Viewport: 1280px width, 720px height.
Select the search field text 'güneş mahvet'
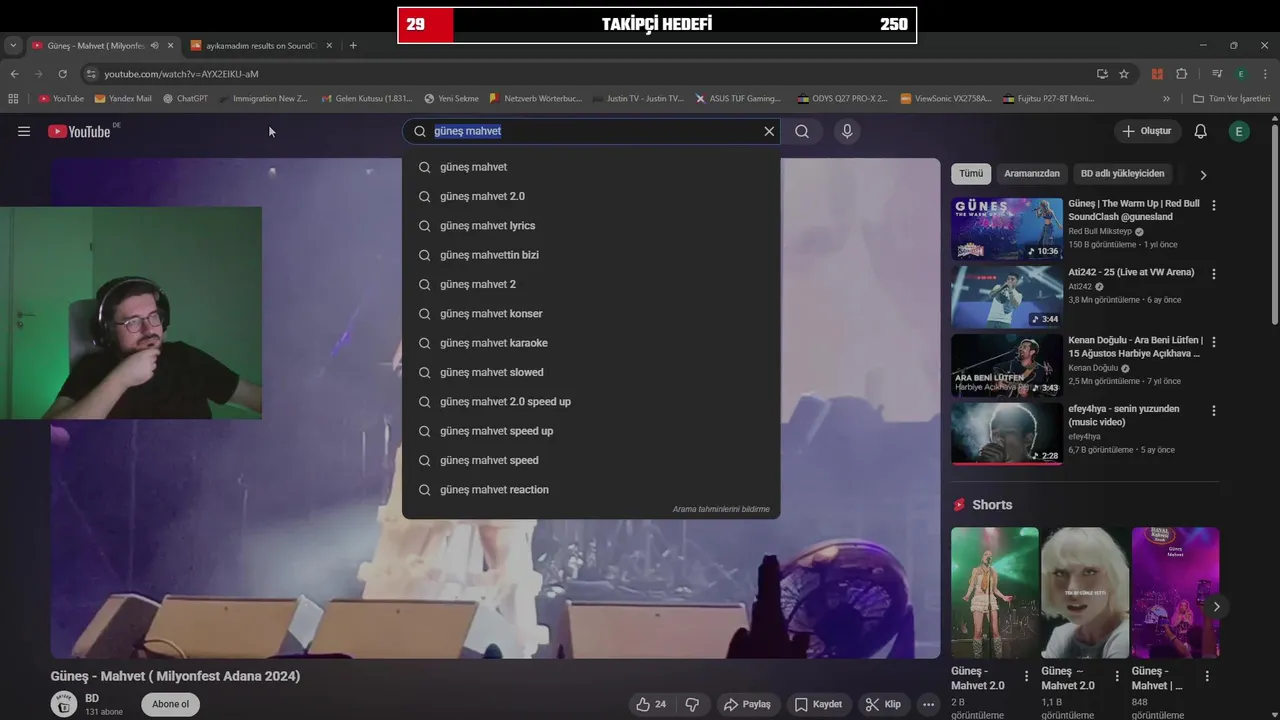click(x=467, y=131)
